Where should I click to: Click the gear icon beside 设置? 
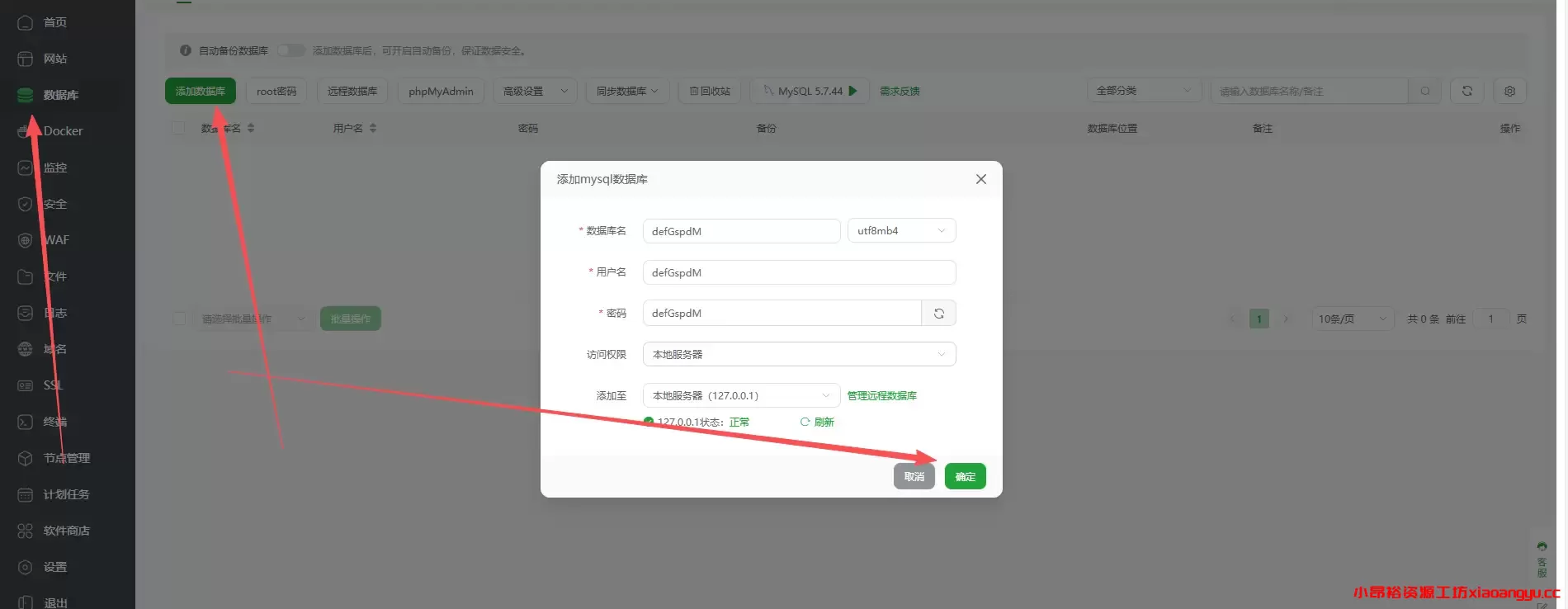tap(26, 567)
